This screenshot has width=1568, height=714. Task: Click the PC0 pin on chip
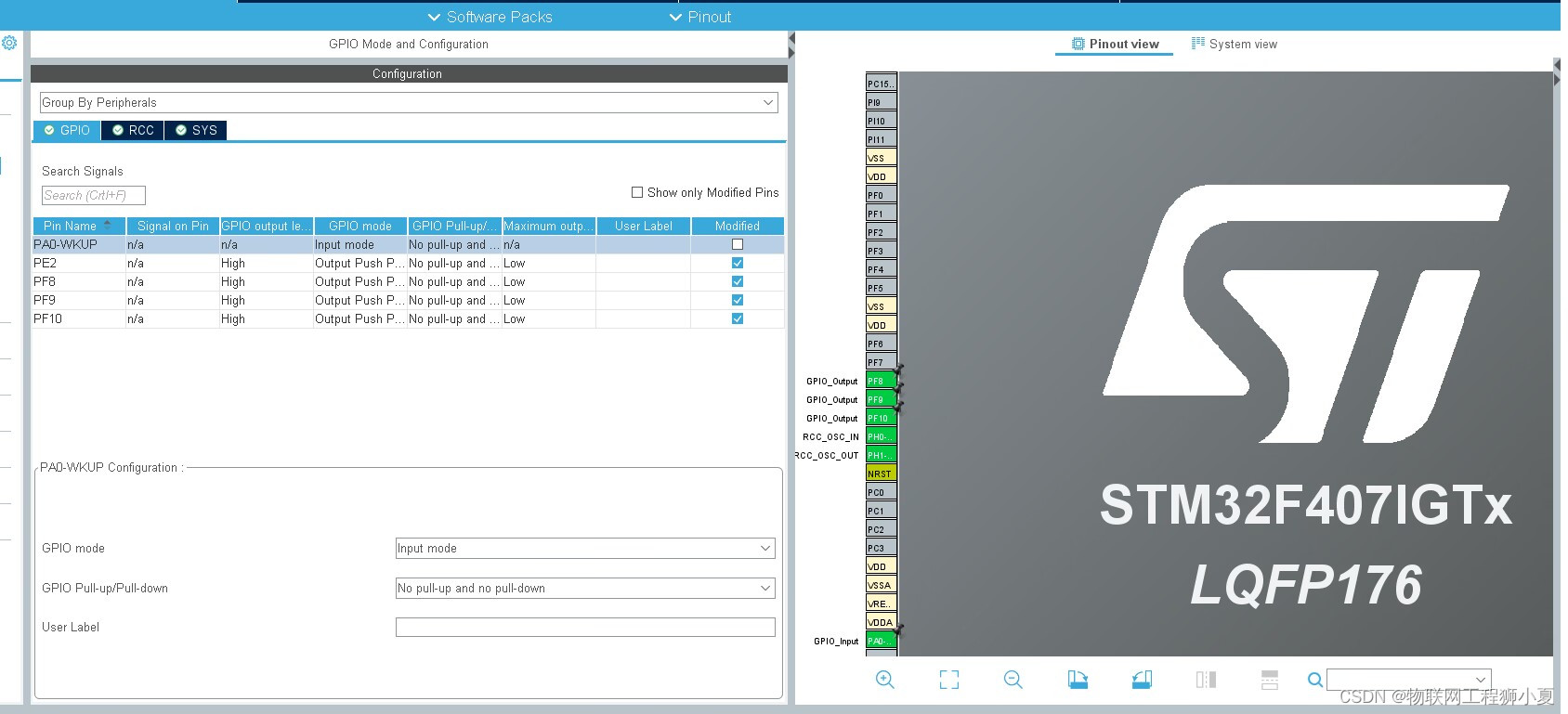point(881,492)
